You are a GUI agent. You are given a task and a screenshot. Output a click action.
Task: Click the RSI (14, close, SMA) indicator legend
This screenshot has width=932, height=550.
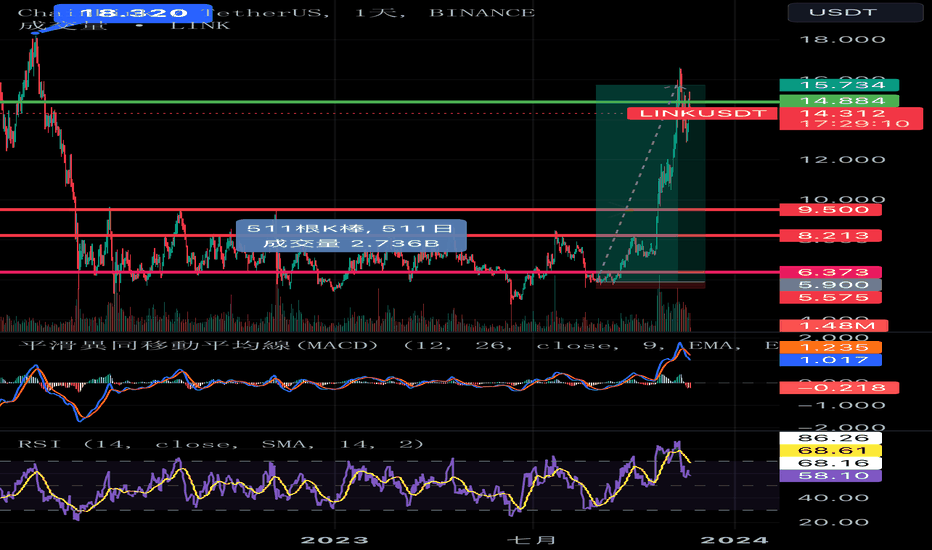221,444
